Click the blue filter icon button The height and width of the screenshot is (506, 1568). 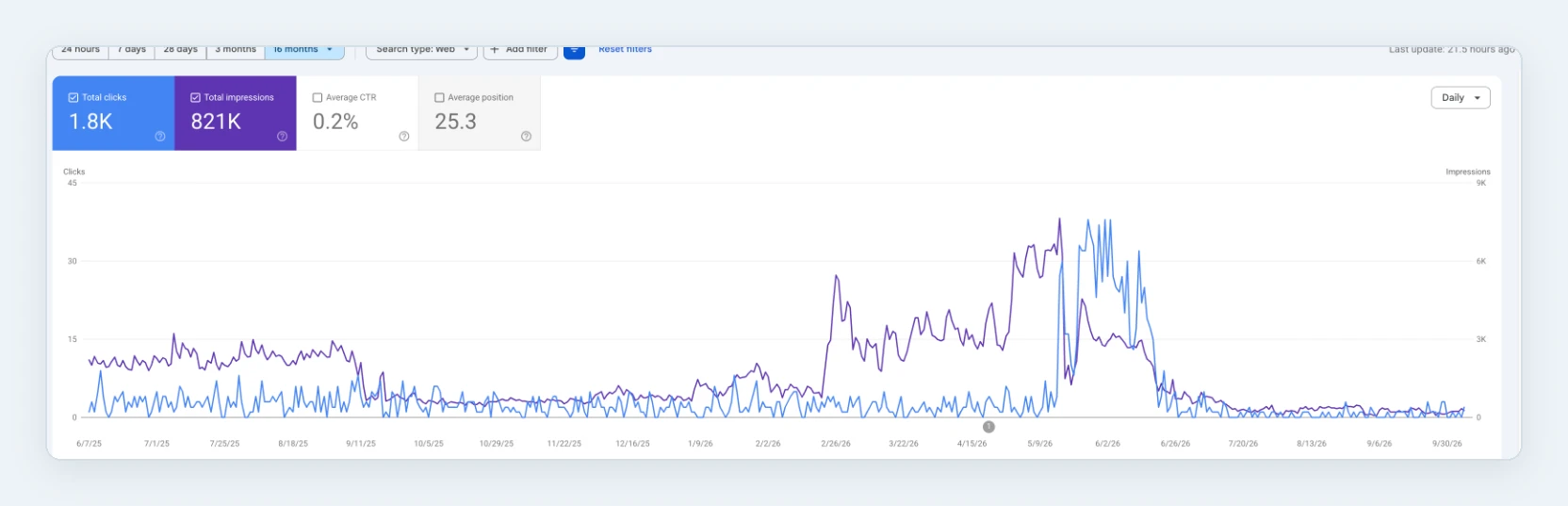pyautogui.click(x=574, y=50)
